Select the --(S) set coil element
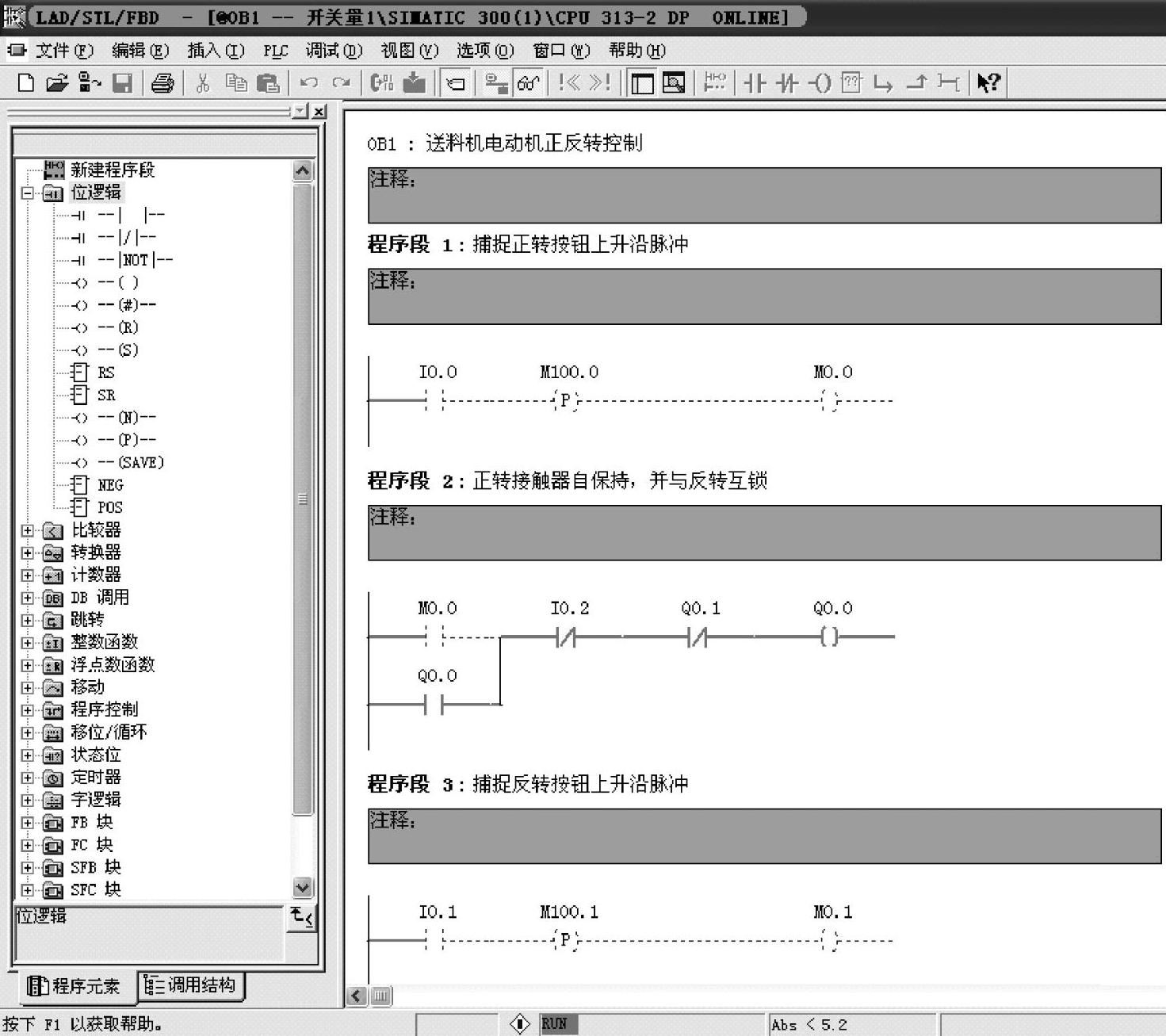The width and height of the screenshot is (1166, 1036). coord(118,350)
